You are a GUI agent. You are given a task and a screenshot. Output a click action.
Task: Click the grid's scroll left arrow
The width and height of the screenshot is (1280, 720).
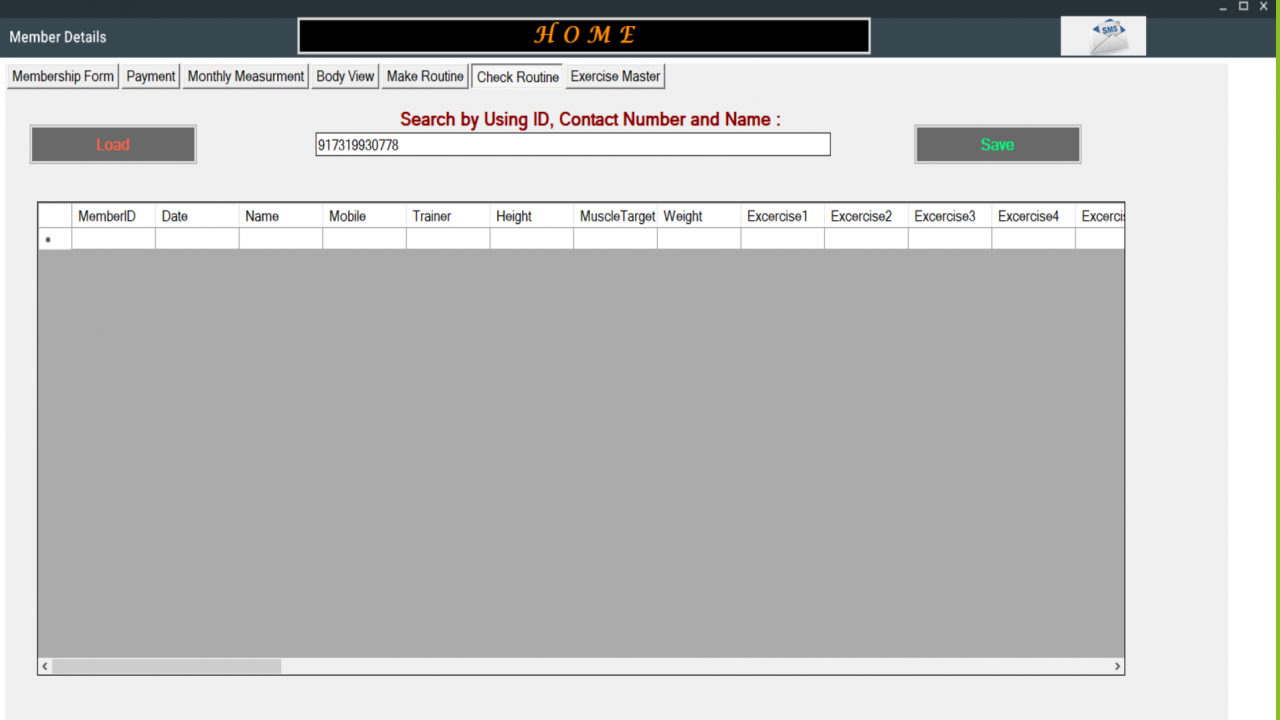click(x=45, y=666)
